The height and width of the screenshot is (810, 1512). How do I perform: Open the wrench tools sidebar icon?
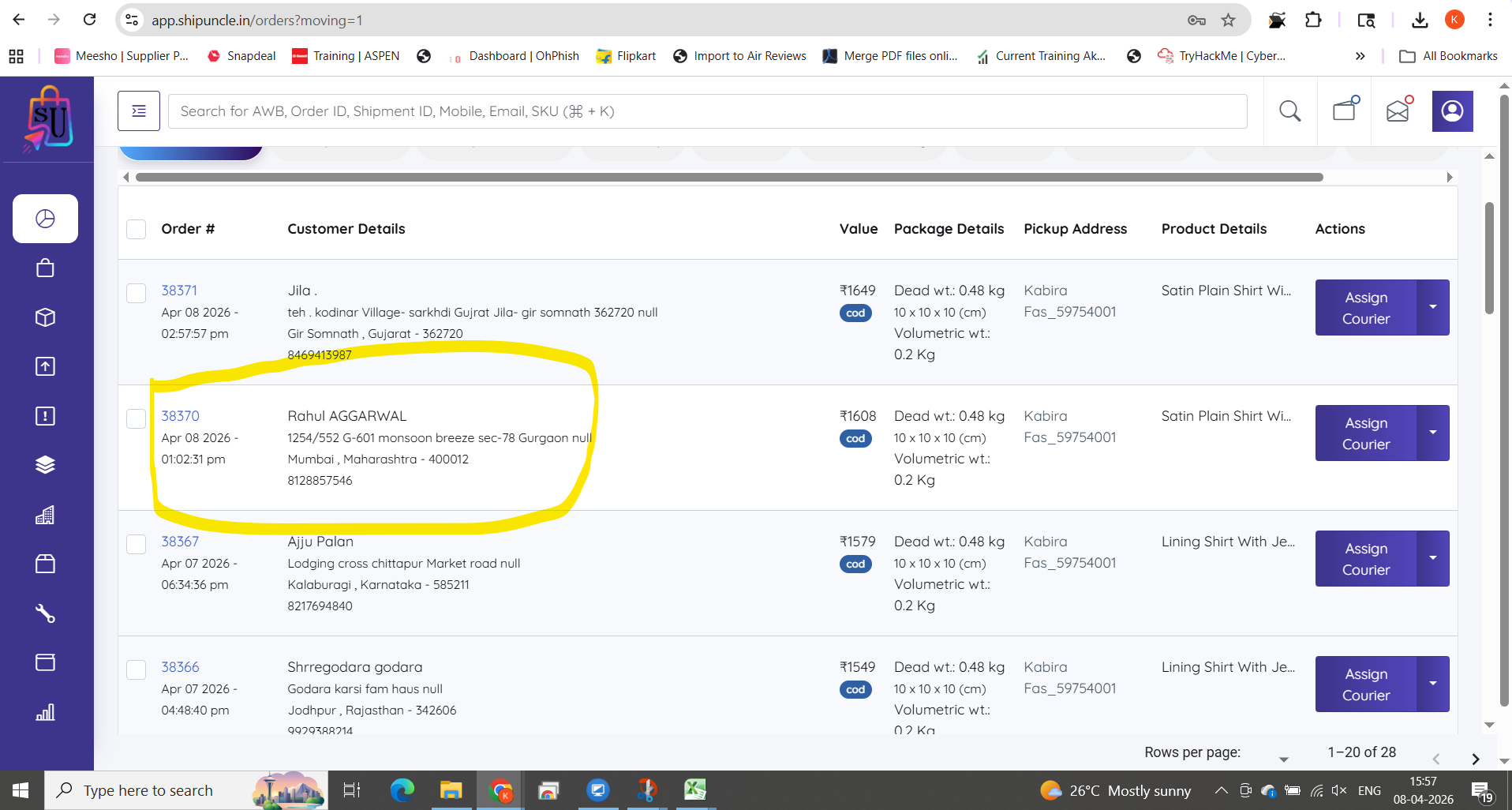coord(45,613)
